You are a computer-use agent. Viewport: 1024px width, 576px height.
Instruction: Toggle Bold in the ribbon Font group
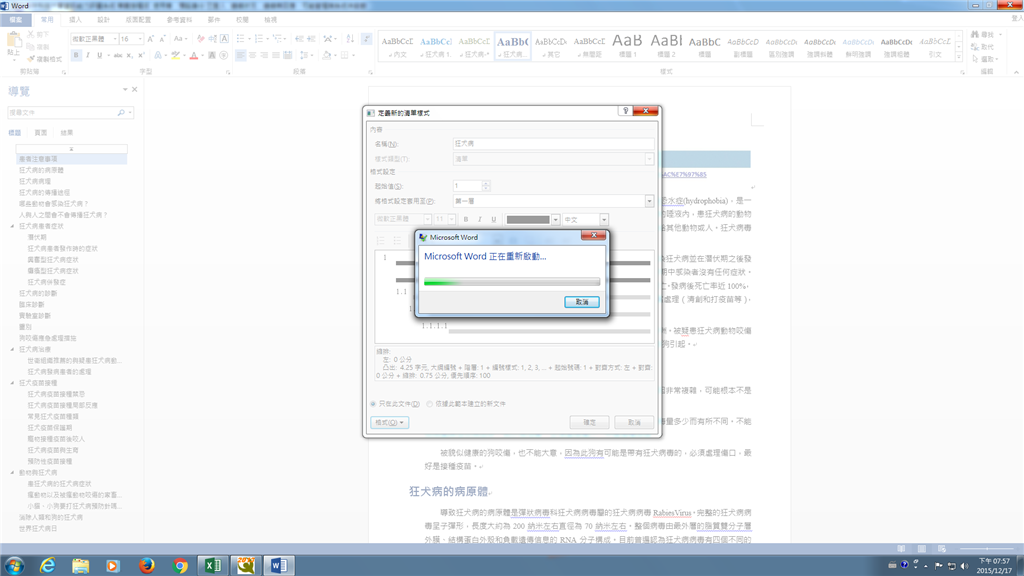pos(76,56)
